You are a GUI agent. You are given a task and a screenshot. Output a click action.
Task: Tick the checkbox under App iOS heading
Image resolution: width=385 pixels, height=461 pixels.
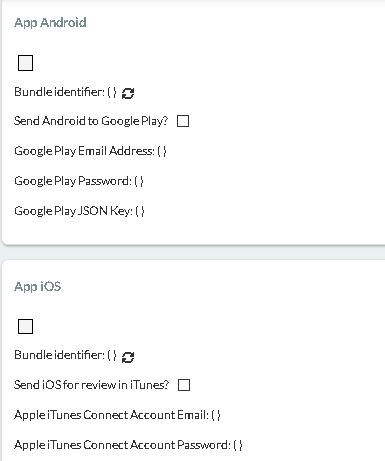pos(25,326)
